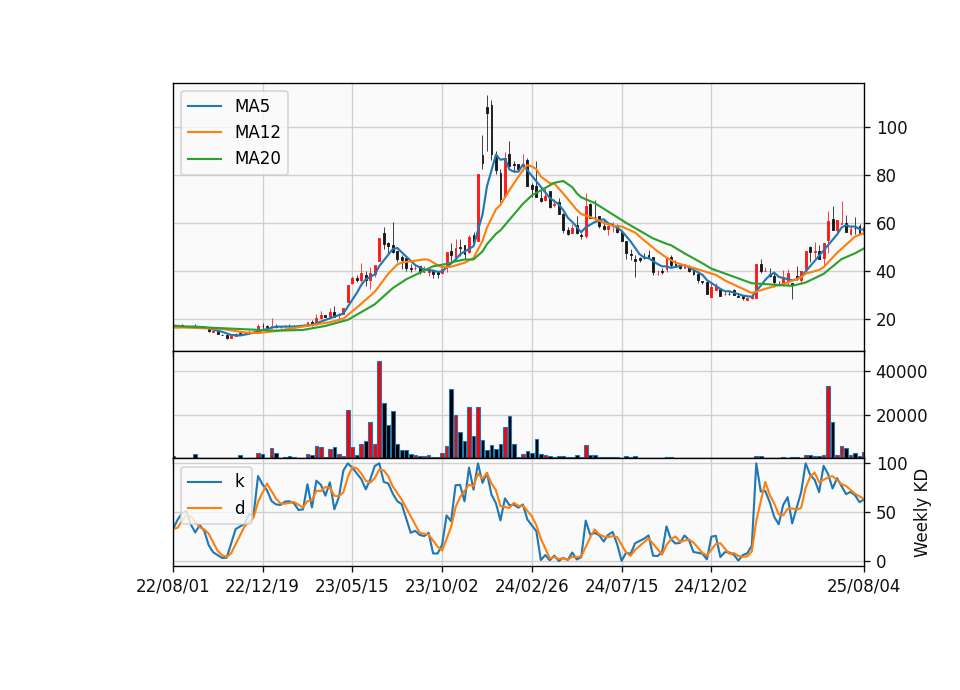Click the tallest volume bar near 40000
Image resolution: width=960 pixels, height=690 pixels.
pyautogui.click(x=380, y=410)
